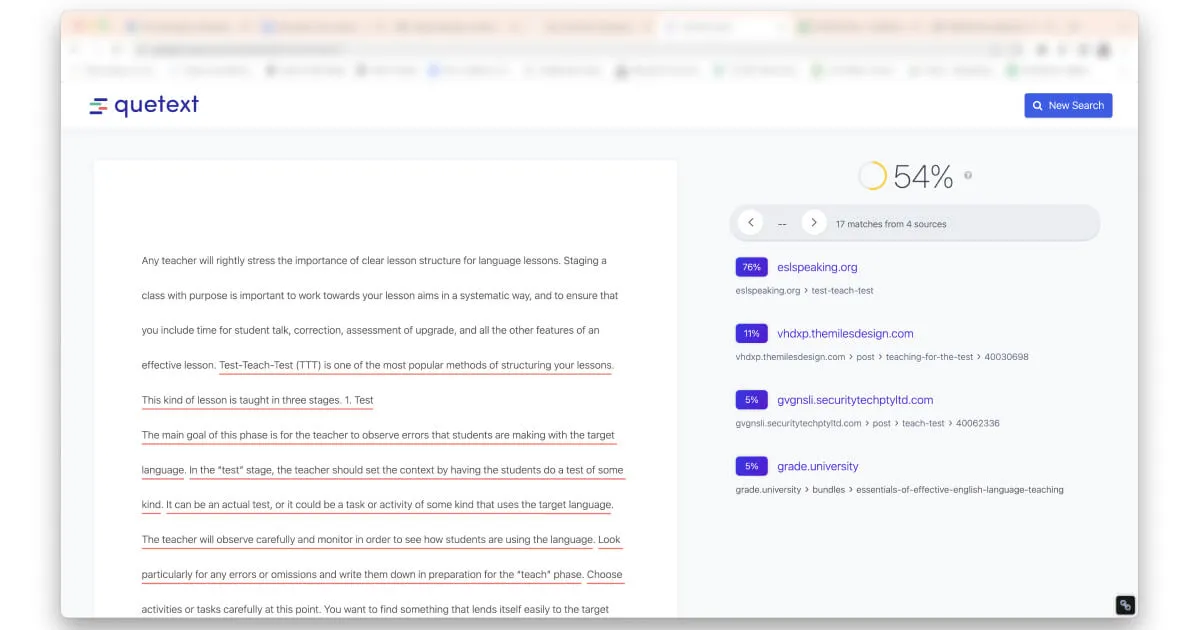Select the 5% badge for grade.university
The image size is (1200, 630).
pos(751,466)
